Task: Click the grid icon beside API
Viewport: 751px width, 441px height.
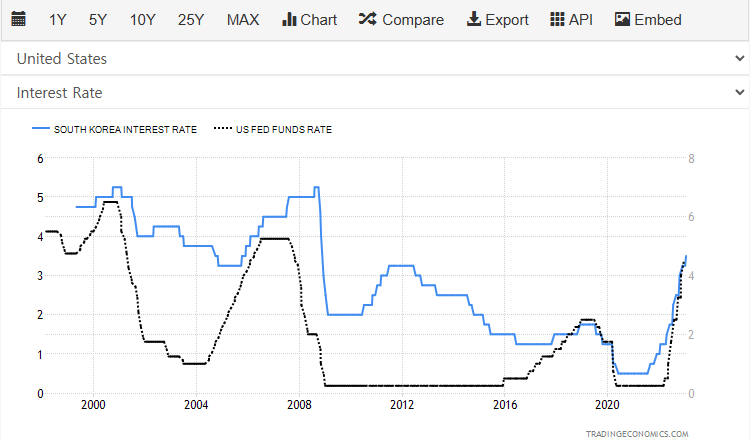Action: pos(557,19)
